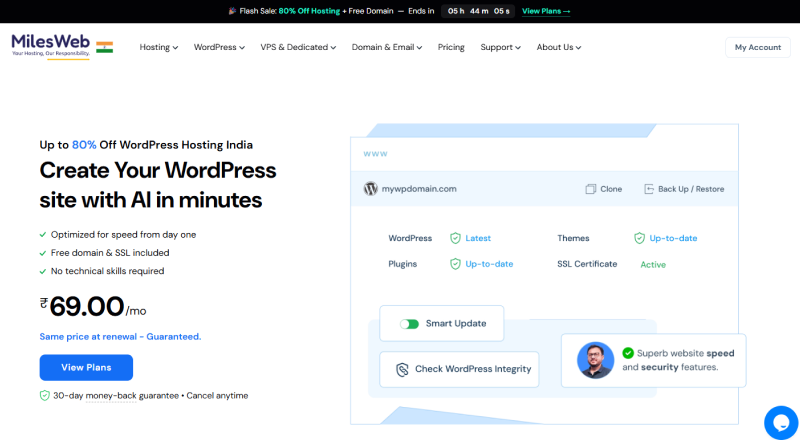Go to the Pricing page
Viewport: 800px width, 445px height.
[451, 47]
